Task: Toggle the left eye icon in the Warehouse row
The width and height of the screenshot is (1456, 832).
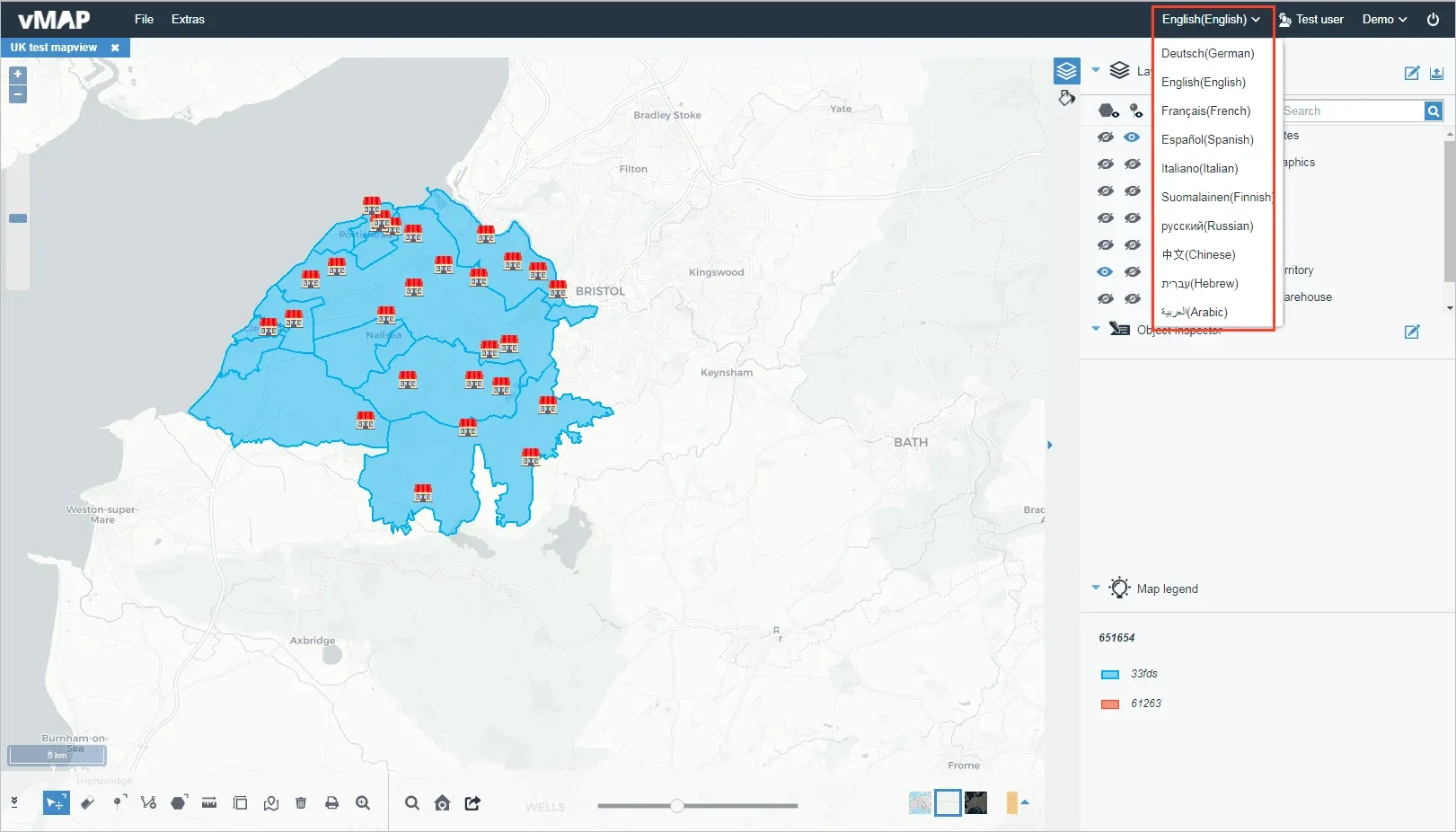Action: point(1105,298)
